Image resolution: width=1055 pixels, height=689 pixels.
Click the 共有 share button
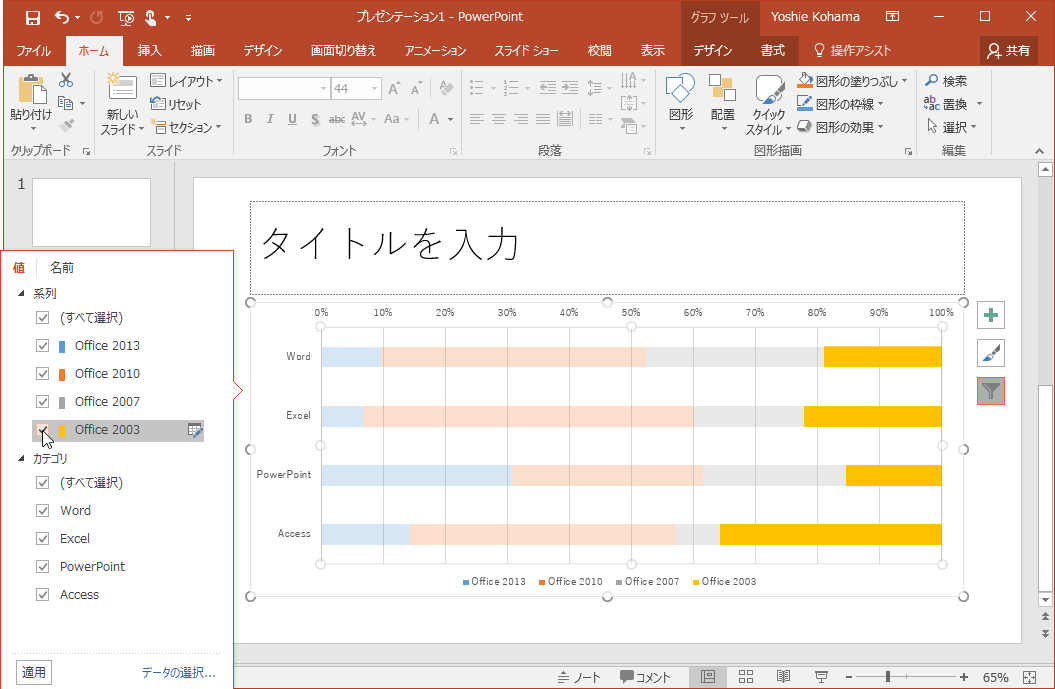(x=1009, y=50)
